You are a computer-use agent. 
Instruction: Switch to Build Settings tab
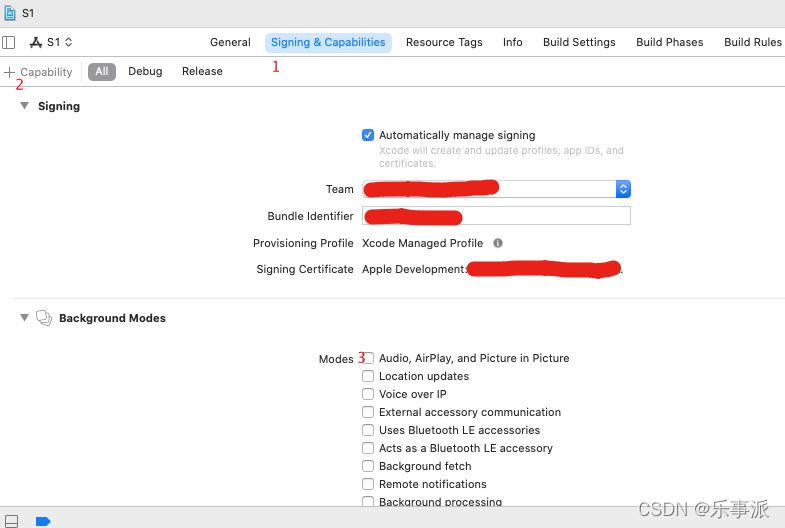pyautogui.click(x=579, y=43)
